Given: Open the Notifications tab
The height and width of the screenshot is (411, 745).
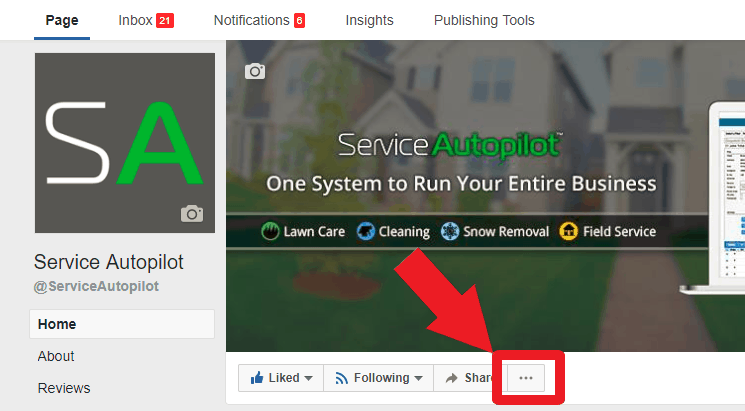Looking at the screenshot, I should coord(259,20).
